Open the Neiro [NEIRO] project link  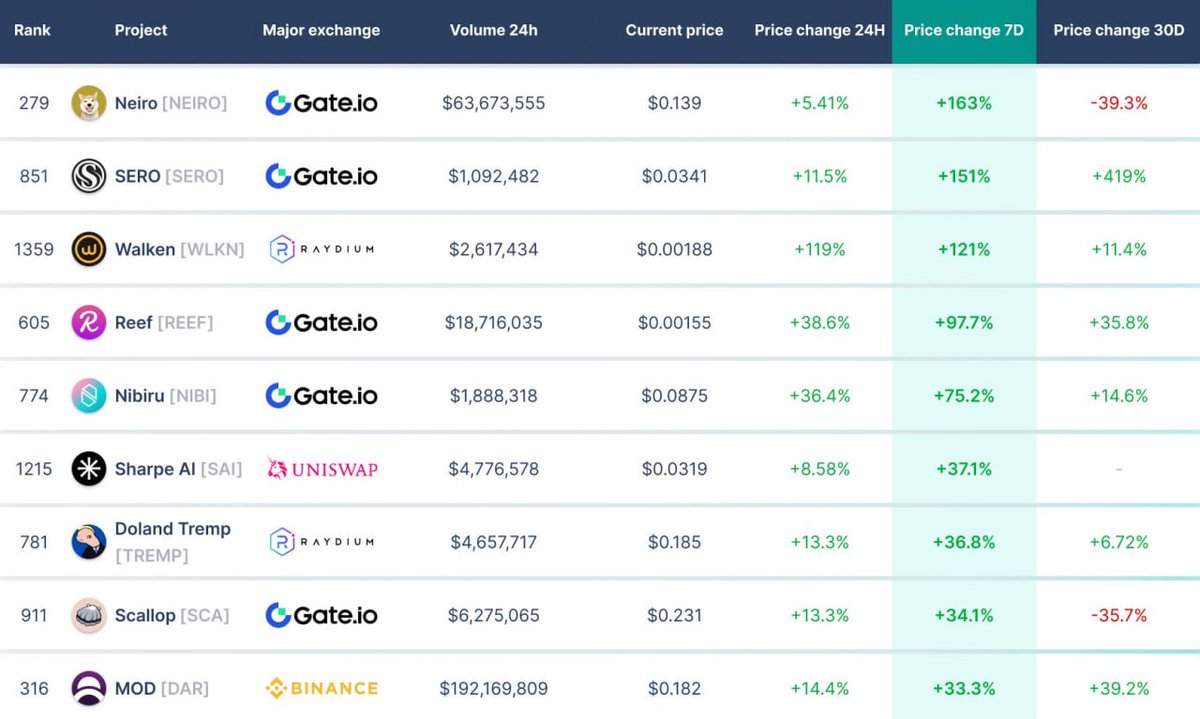[171, 103]
